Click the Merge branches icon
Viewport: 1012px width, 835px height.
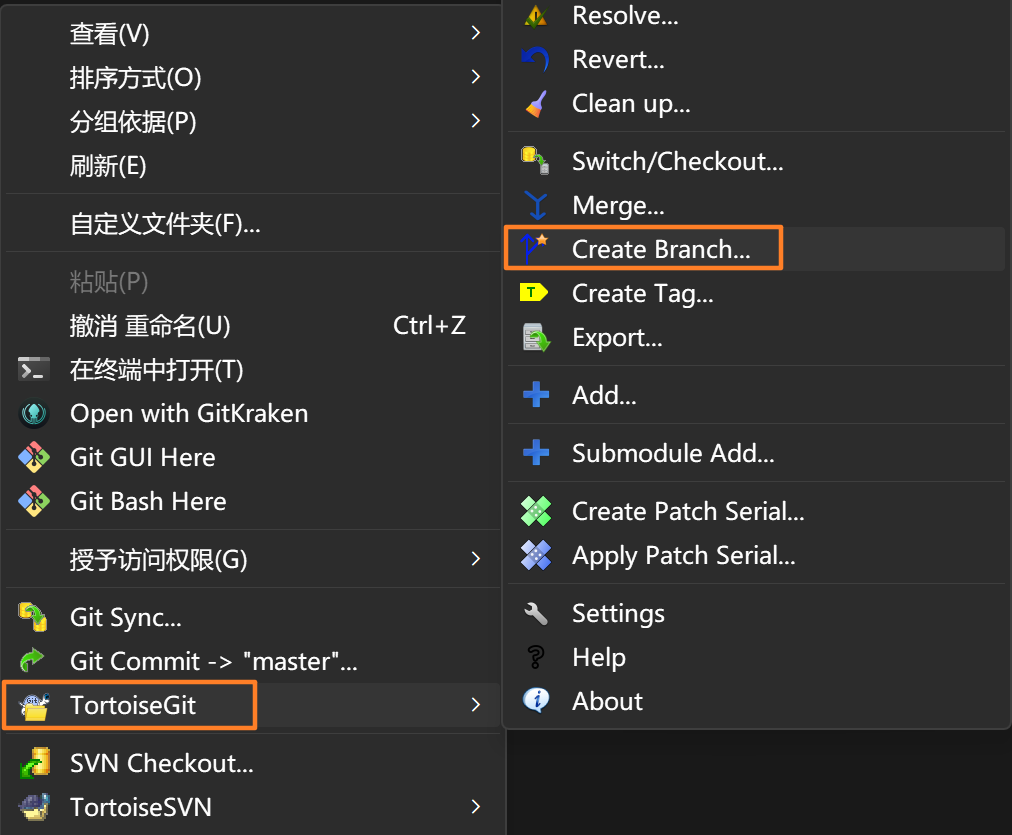[537, 206]
